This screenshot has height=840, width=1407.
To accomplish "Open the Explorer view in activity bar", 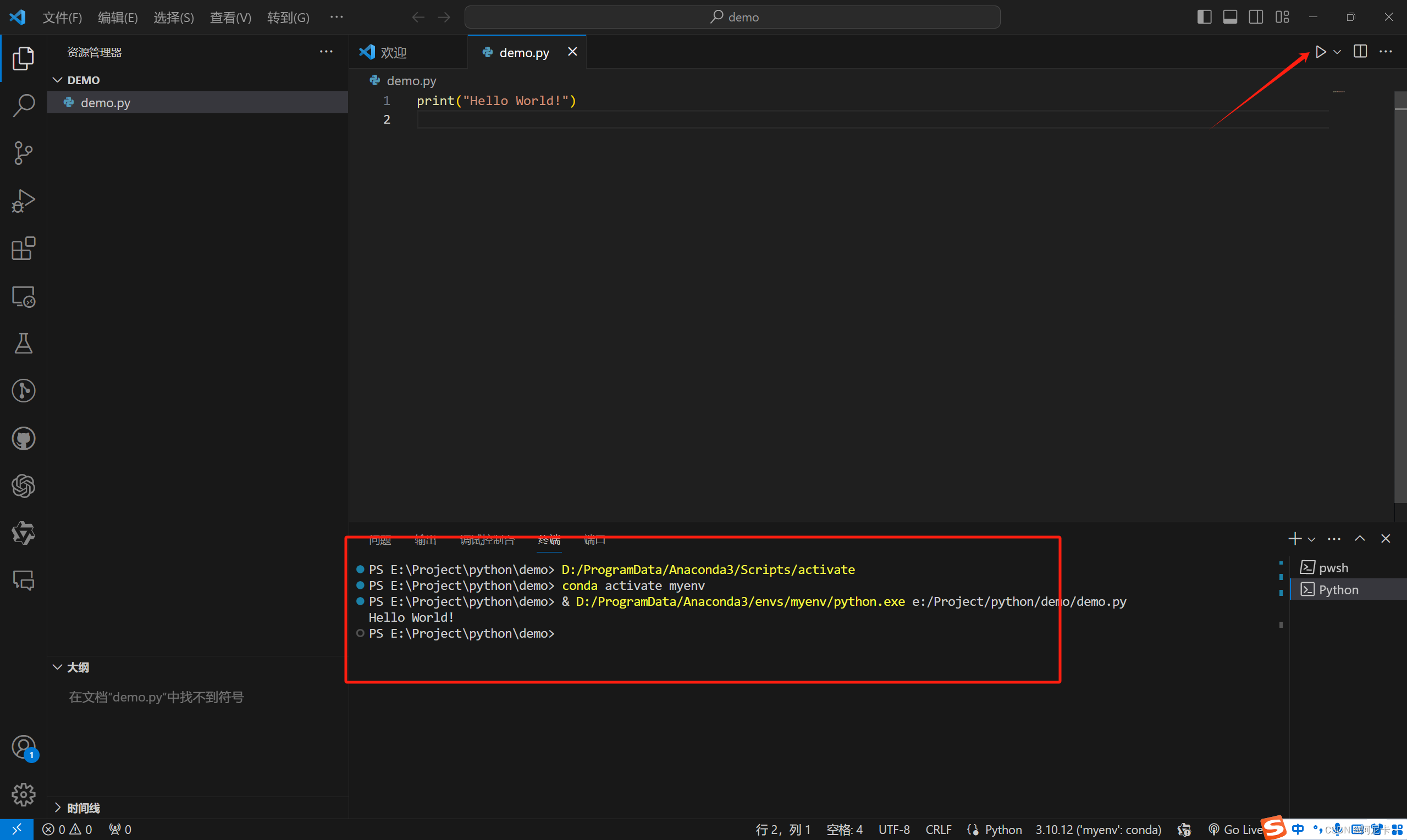I will (x=23, y=58).
